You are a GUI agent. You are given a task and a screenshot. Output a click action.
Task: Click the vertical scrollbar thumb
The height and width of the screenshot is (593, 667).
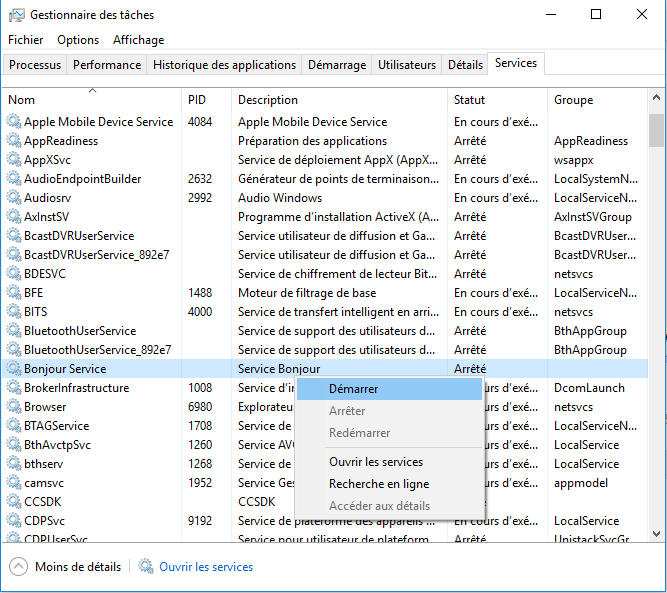tap(656, 130)
